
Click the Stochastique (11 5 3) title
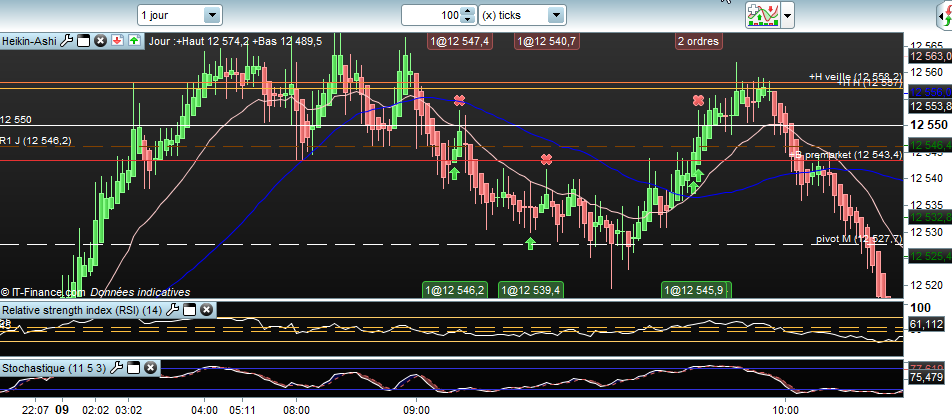54,368
